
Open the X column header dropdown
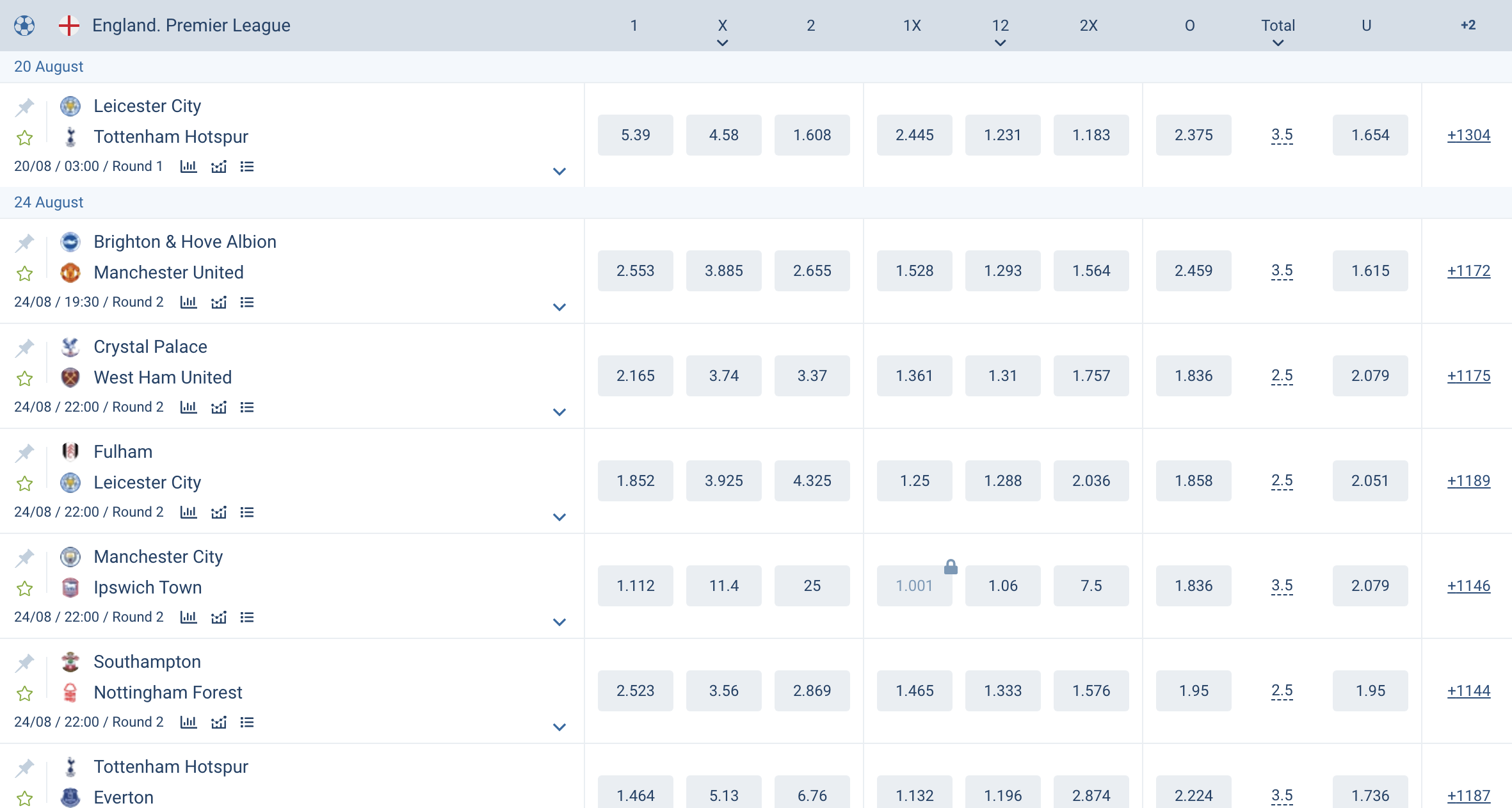(x=722, y=43)
